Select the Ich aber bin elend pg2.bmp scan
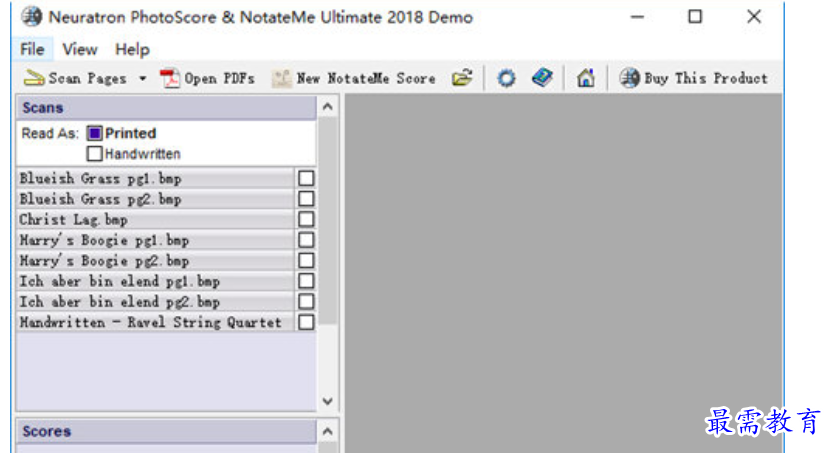 (x=155, y=302)
